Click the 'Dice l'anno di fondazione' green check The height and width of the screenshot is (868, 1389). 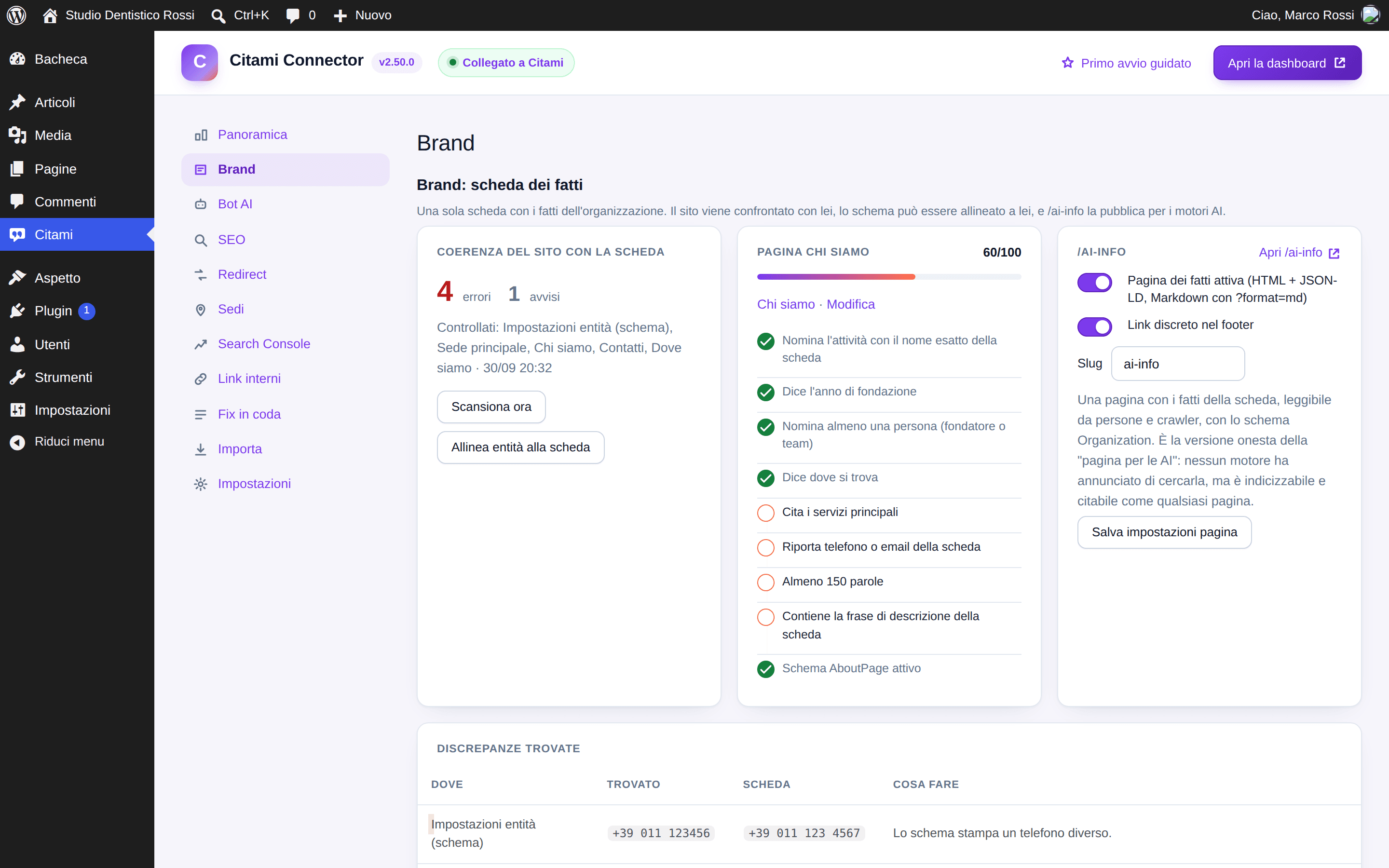(765, 392)
